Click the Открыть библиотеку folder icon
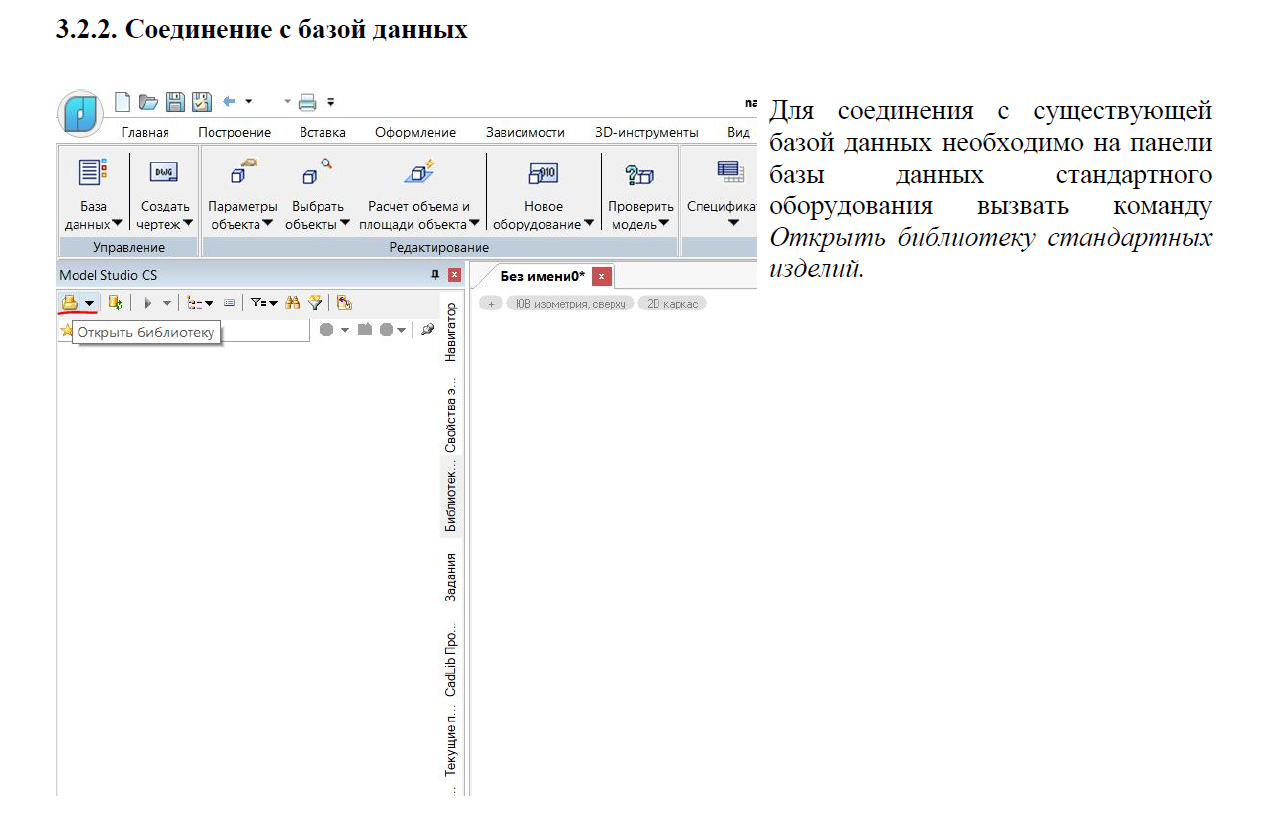Screen dimensions: 1271x819 pyautogui.click(x=69, y=302)
